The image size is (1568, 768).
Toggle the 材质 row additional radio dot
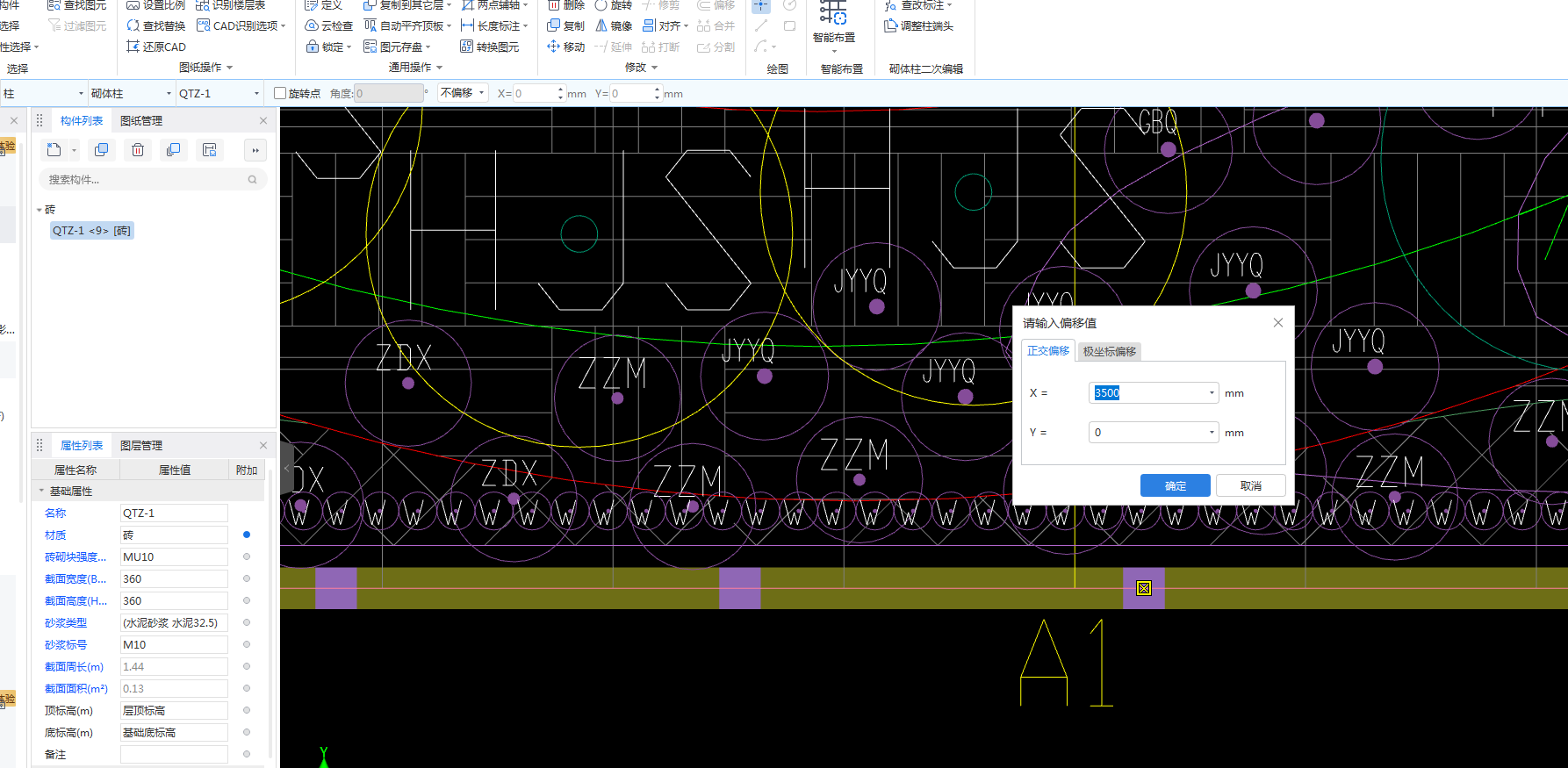(247, 535)
